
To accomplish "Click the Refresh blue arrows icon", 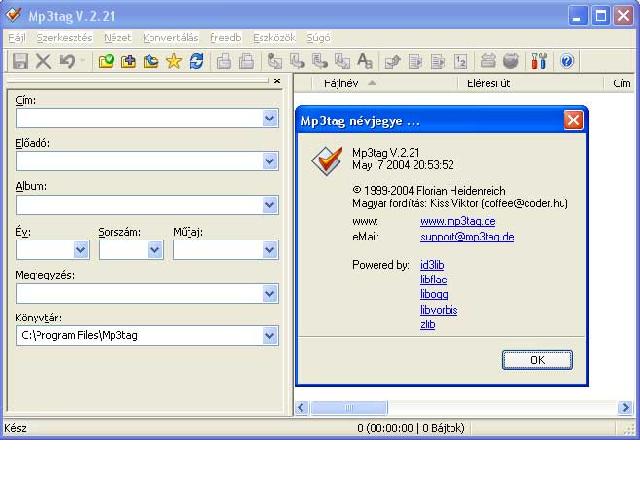I will 197,61.
